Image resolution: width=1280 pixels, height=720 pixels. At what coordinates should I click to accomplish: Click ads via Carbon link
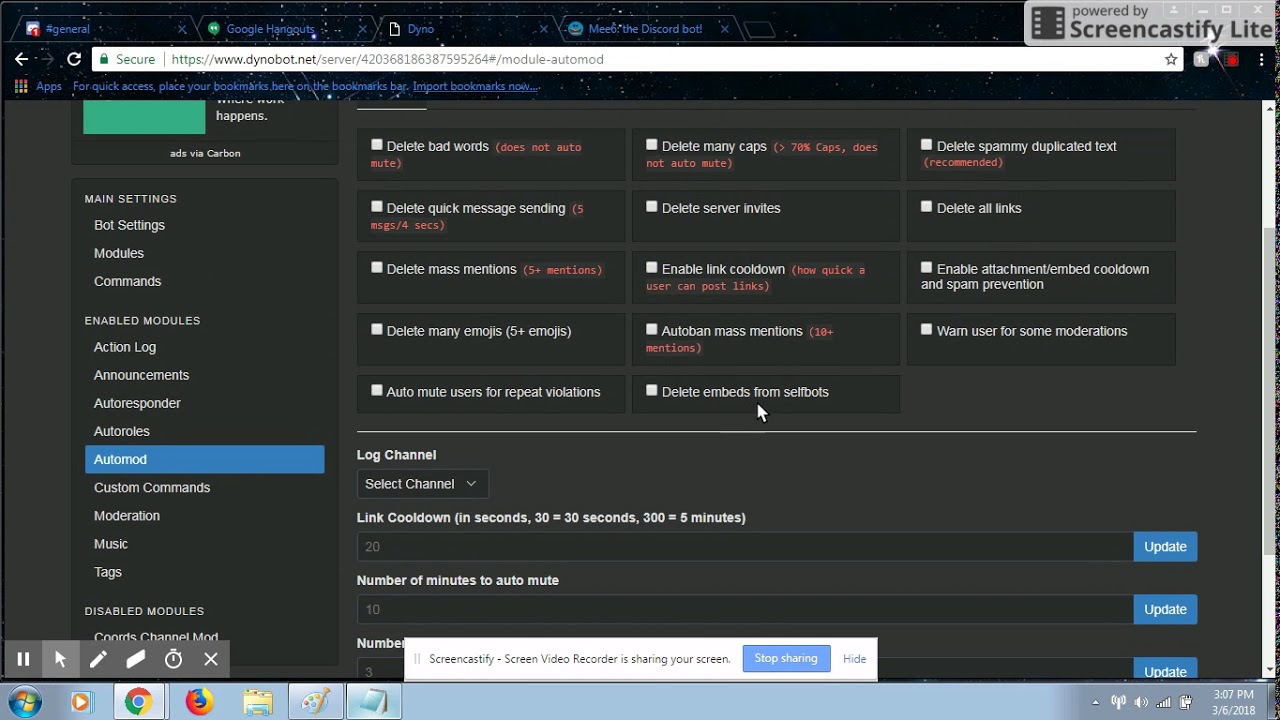pyautogui.click(x=205, y=153)
